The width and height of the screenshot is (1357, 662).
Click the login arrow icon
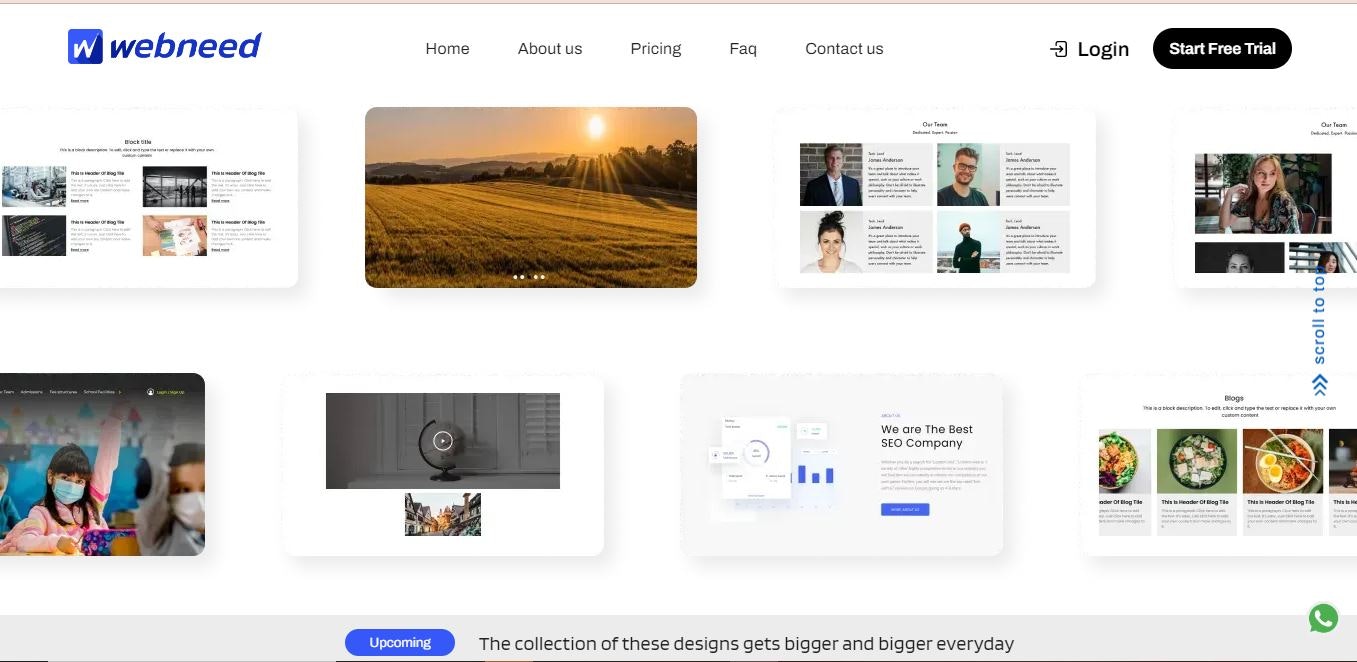tap(1058, 49)
